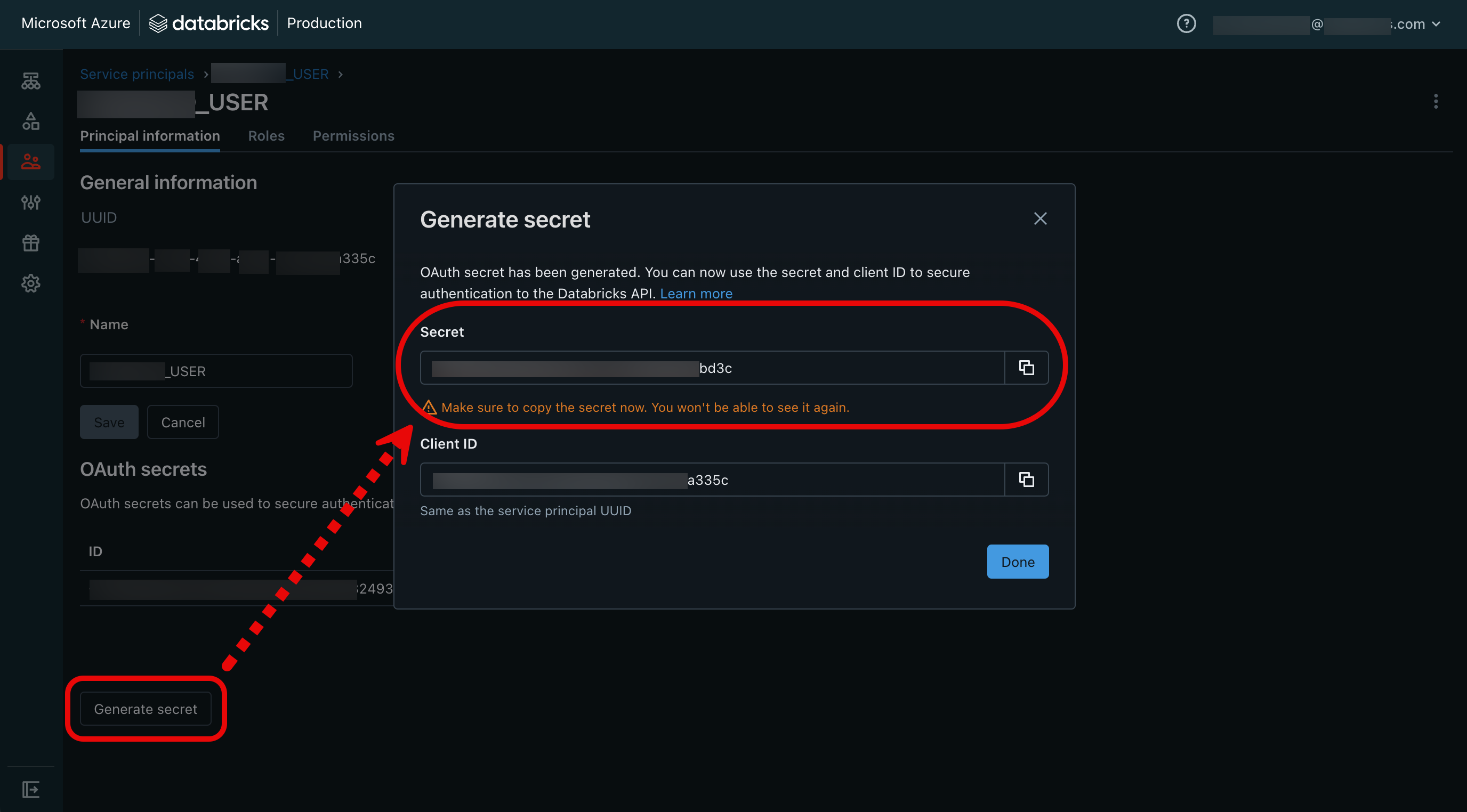Screen dimensions: 1467x812
Task: Open the workspaces panel icon
Action: pos(30,80)
